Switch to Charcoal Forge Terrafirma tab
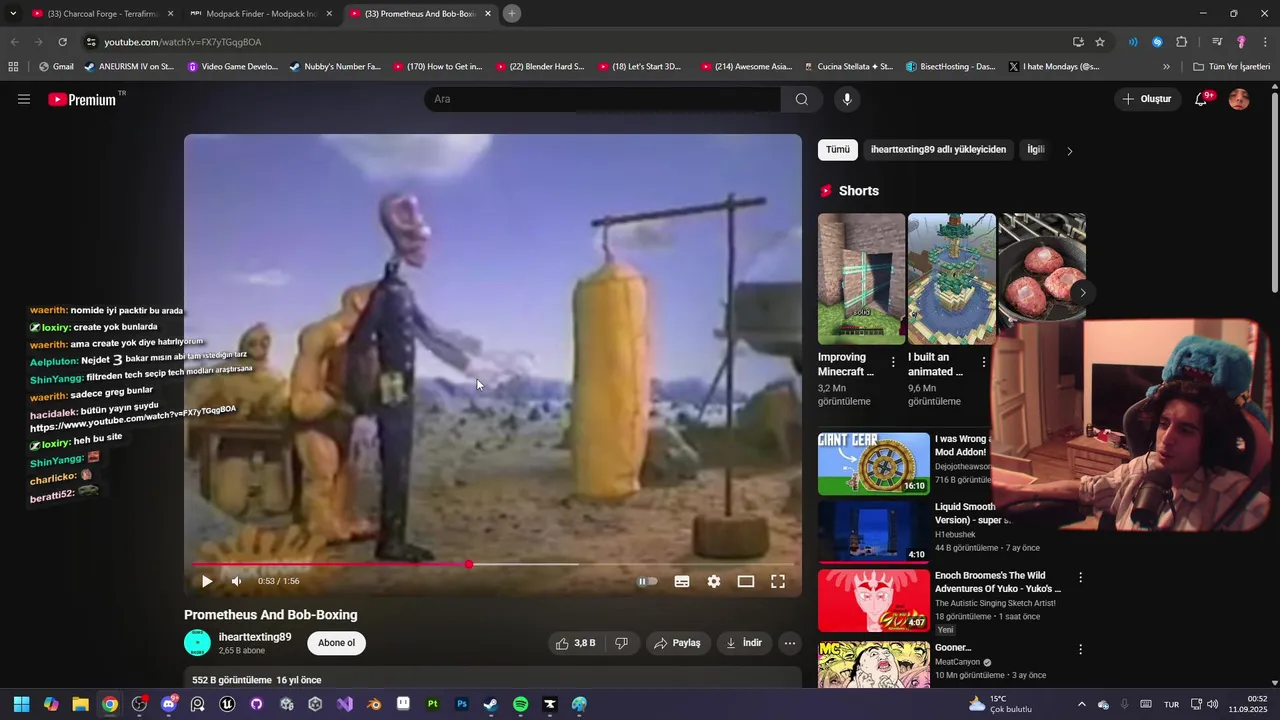The width and height of the screenshot is (1280, 720). click(x=101, y=14)
